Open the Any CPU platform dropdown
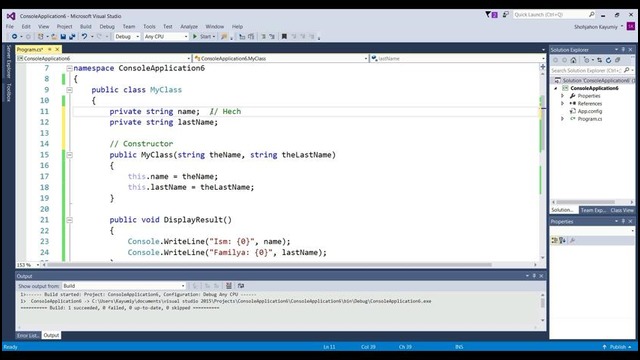The image size is (640, 360). (166, 36)
